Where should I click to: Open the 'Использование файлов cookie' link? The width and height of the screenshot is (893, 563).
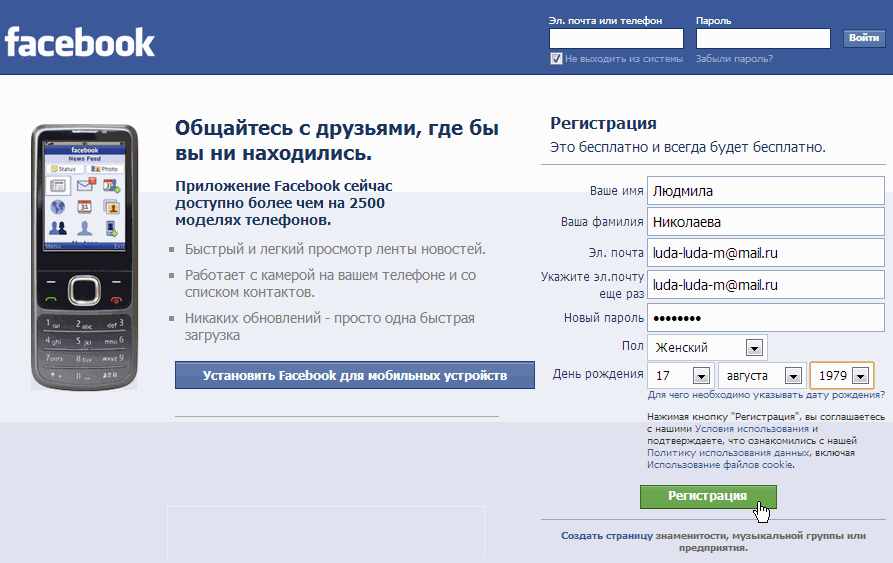pyautogui.click(x=720, y=465)
